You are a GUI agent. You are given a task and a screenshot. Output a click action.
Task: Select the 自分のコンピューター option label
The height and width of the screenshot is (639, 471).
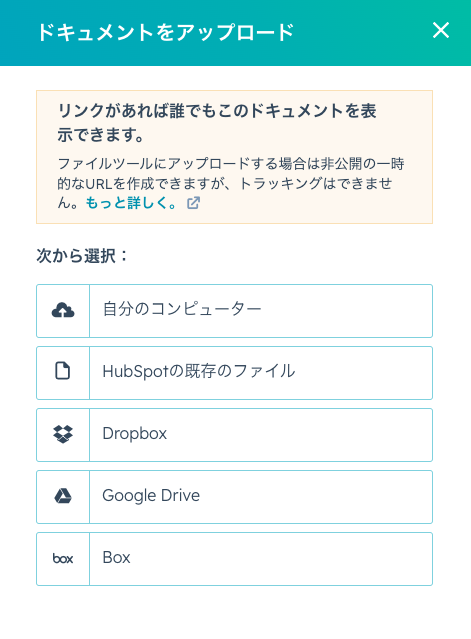tap(182, 309)
